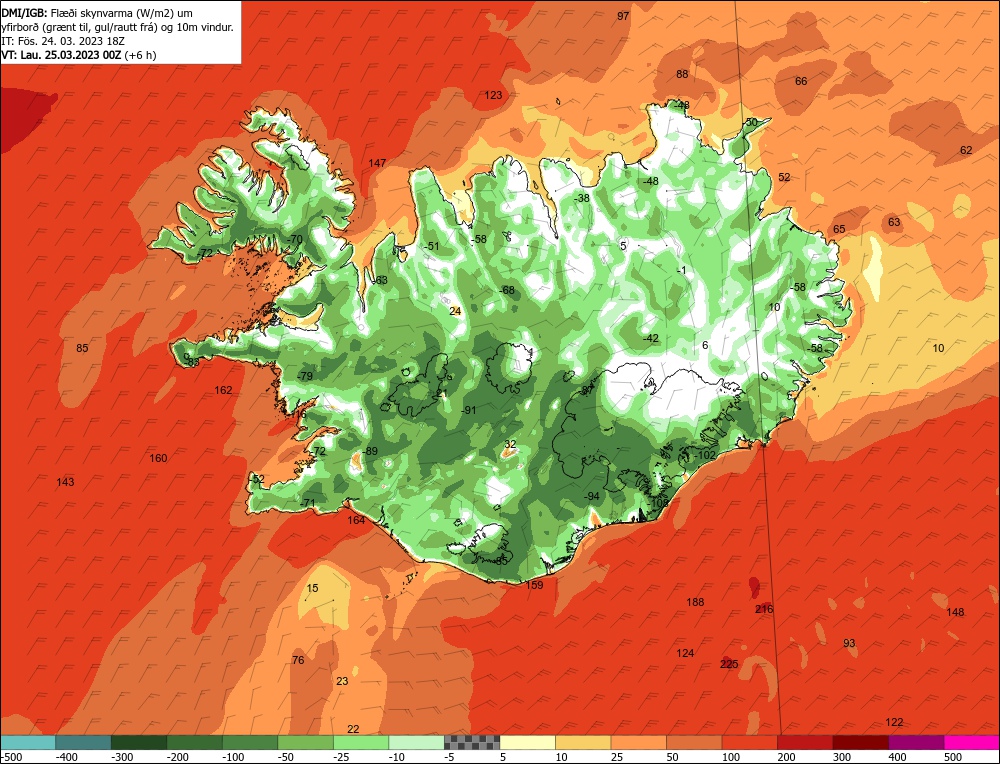Click the map value 15 south of Iceland
The image size is (1000, 764).
click(x=312, y=588)
